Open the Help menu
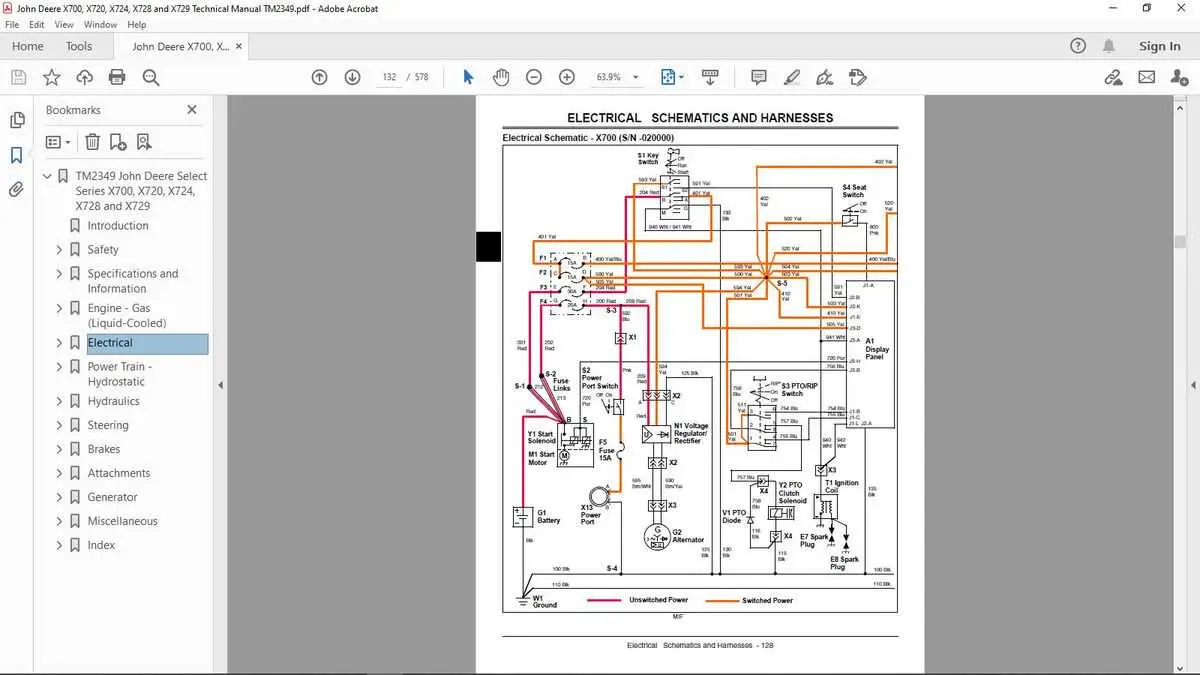1200x675 pixels. pos(137,24)
